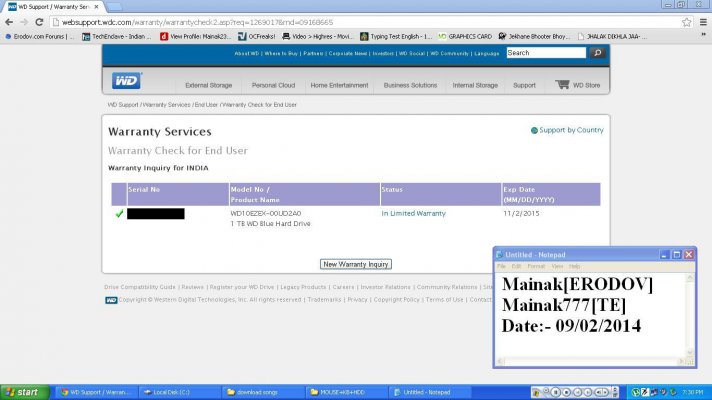This screenshot has width=712, height=400.
Task: Open the Chrome menu hamburger icon
Action: (703, 22)
